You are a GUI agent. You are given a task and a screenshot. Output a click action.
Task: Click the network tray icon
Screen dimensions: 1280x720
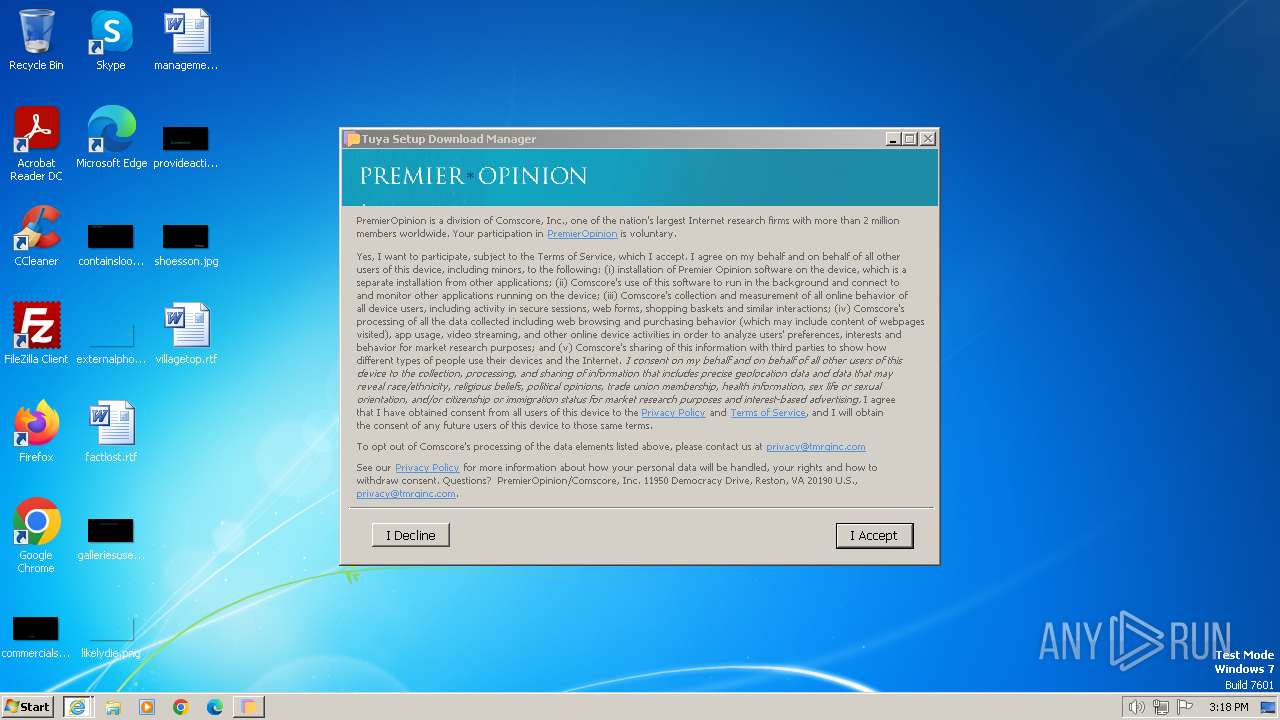(1161, 707)
